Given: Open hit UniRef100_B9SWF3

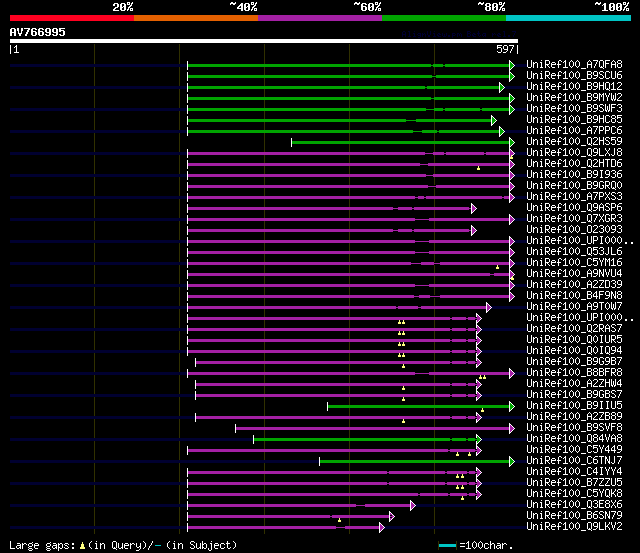Looking at the screenshot, I should pos(574,109).
